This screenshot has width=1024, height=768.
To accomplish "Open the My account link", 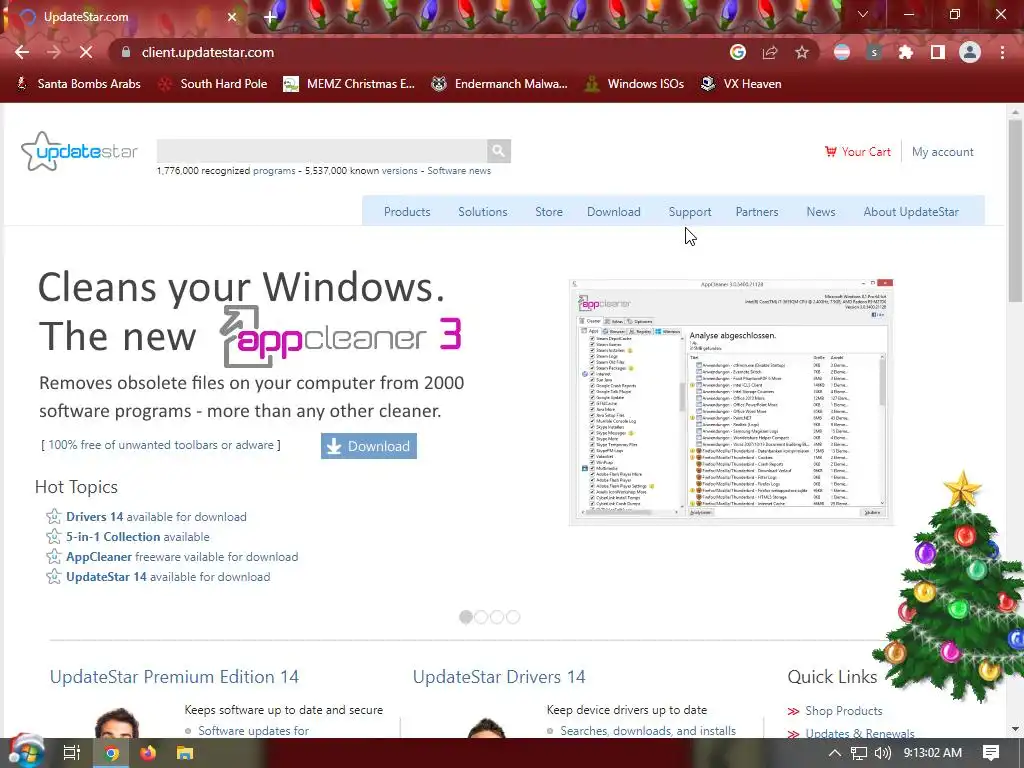I will (942, 152).
